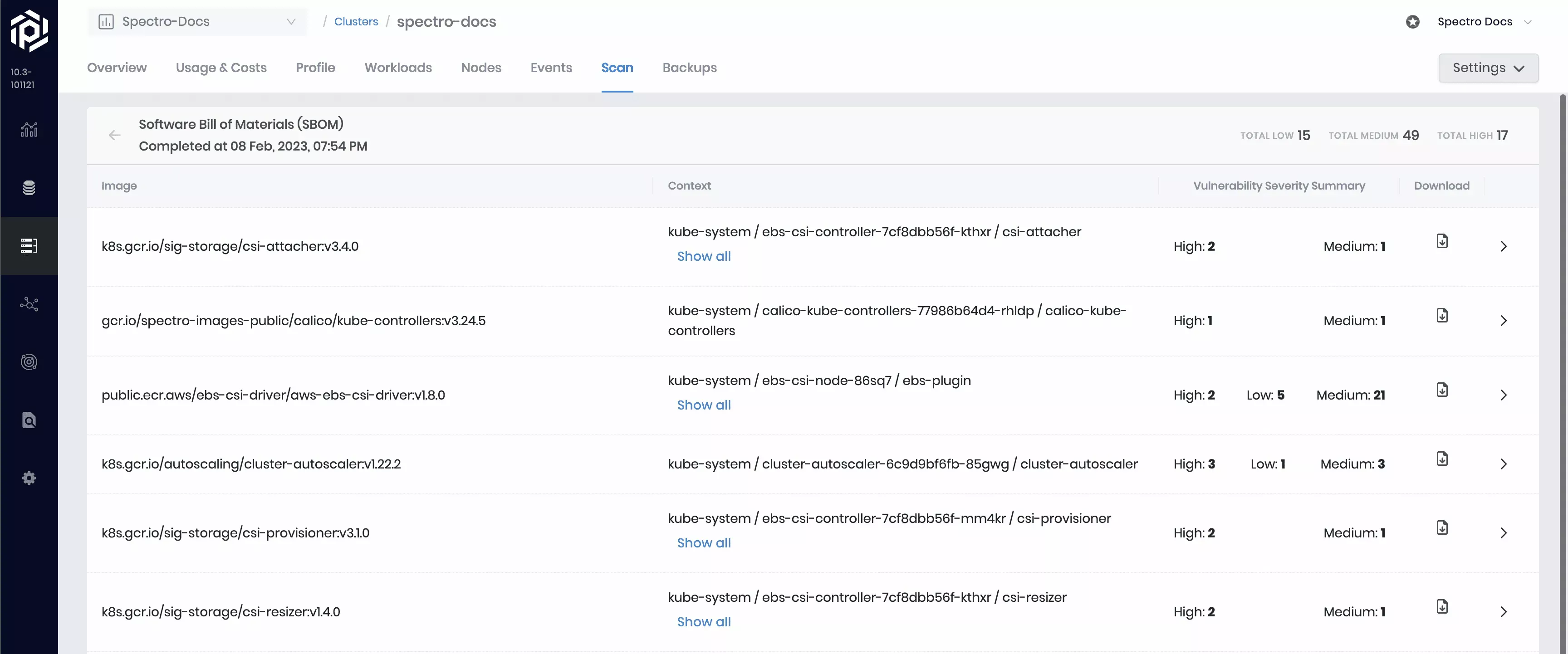
Task: Open the Dashboard from the sidebar
Action: tap(29, 130)
